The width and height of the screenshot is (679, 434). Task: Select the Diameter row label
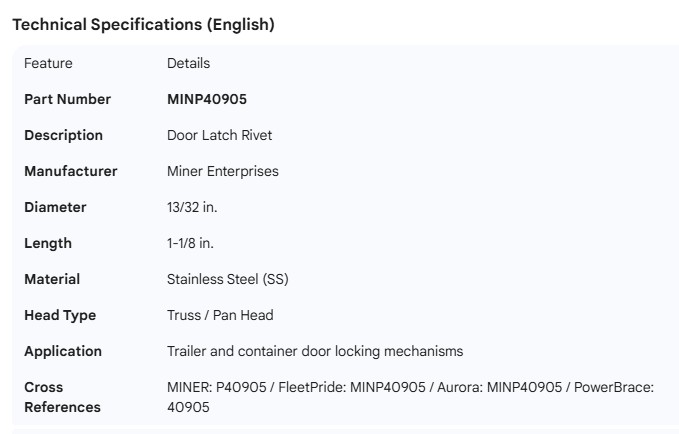click(55, 207)
